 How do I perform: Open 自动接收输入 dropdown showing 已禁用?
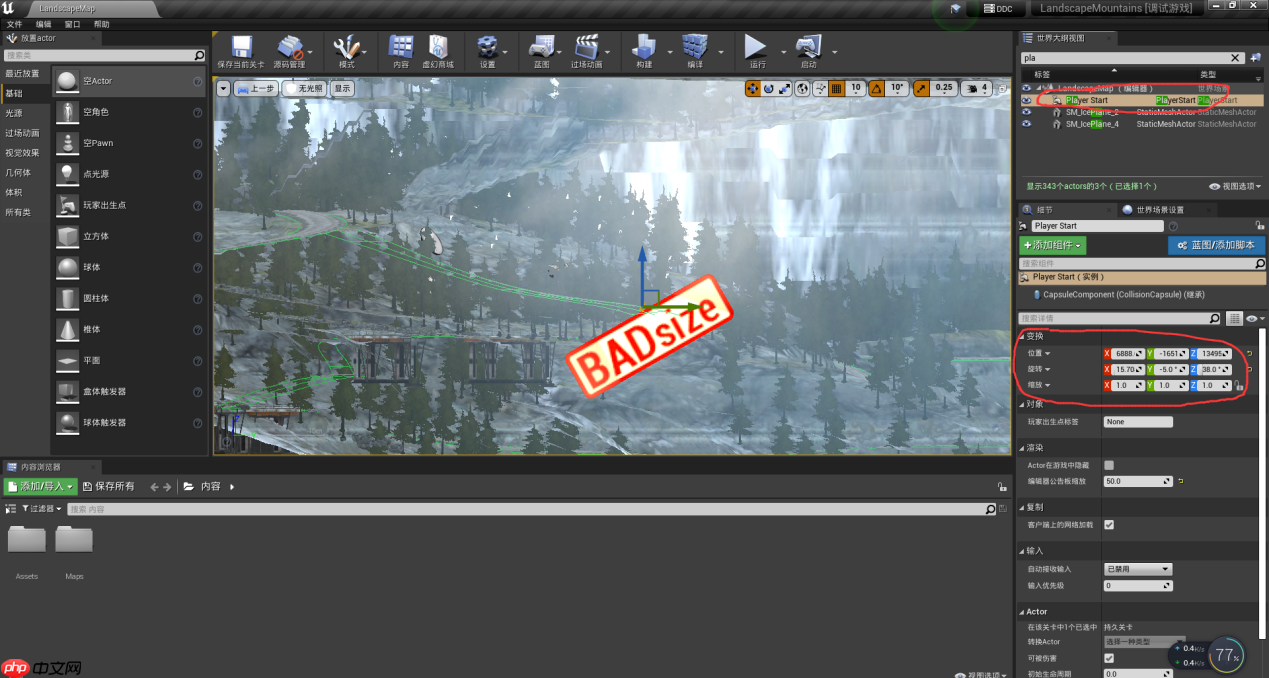pos(1138,569)
